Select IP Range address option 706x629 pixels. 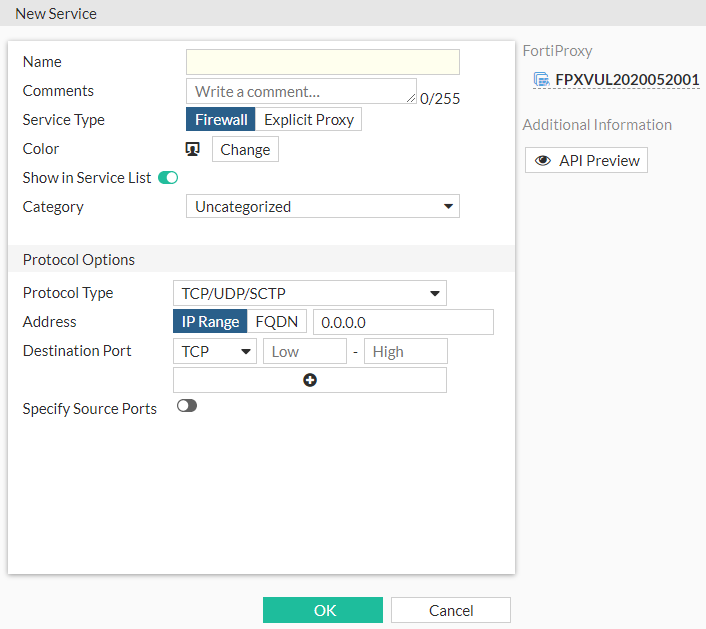coord(210,321)
